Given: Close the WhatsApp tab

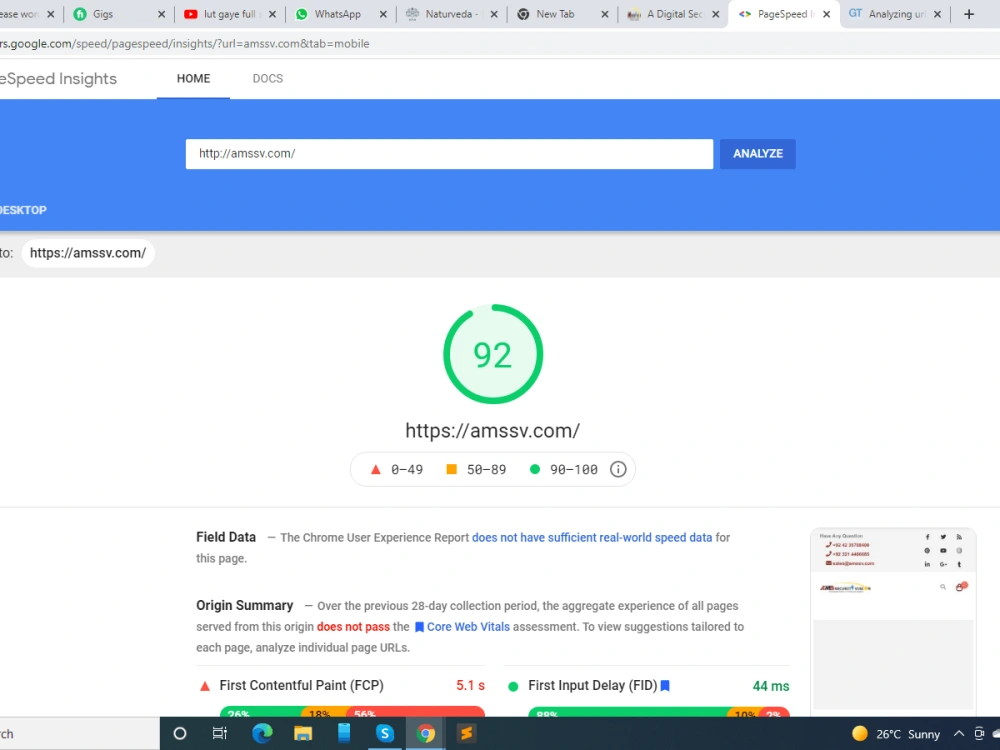Looking at the screenshot, I should (383, 14).
